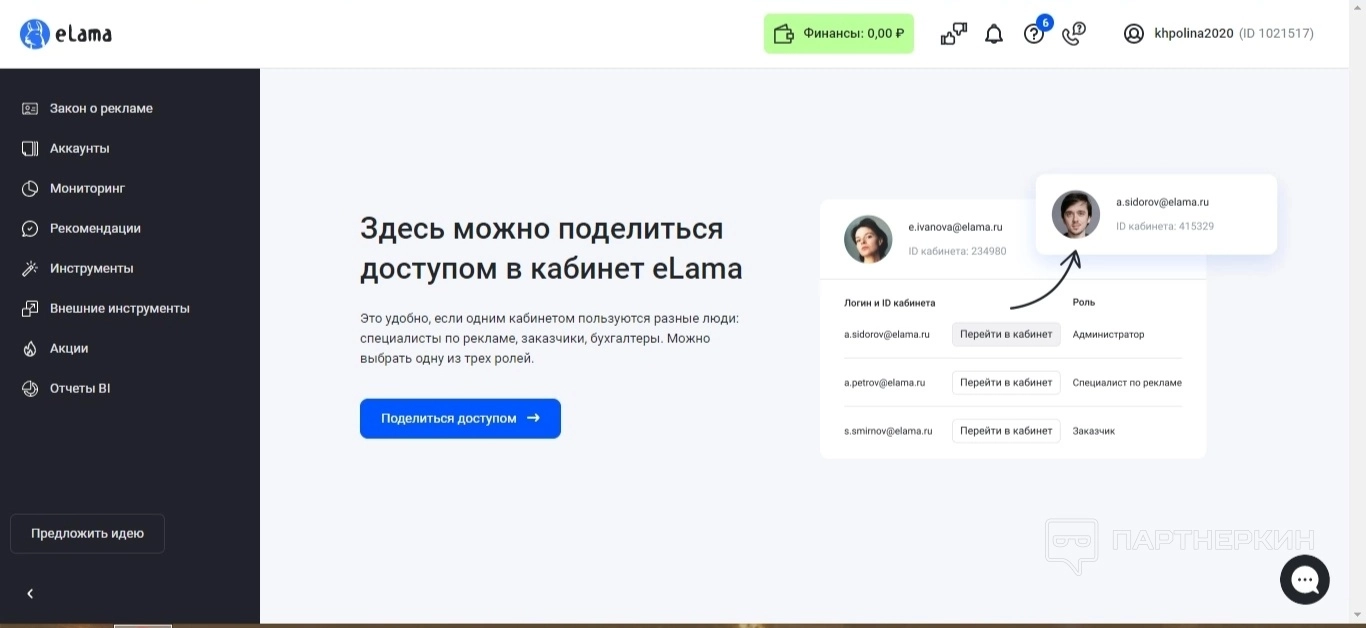1366x628 pixels.
Task: Click the Заказчик role text
Action: [x=1093, y=430]
